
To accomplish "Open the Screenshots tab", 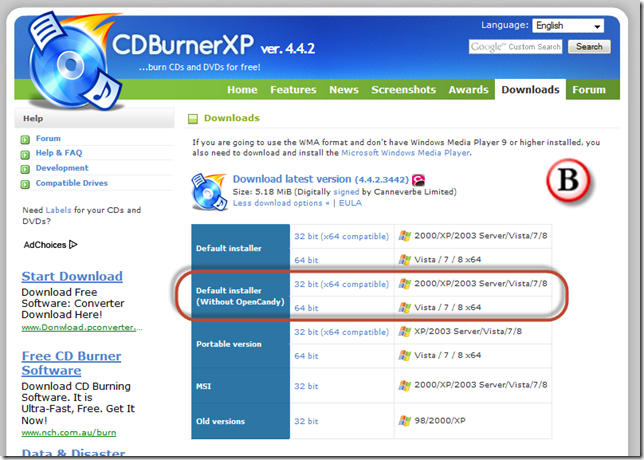I will 403,90.
